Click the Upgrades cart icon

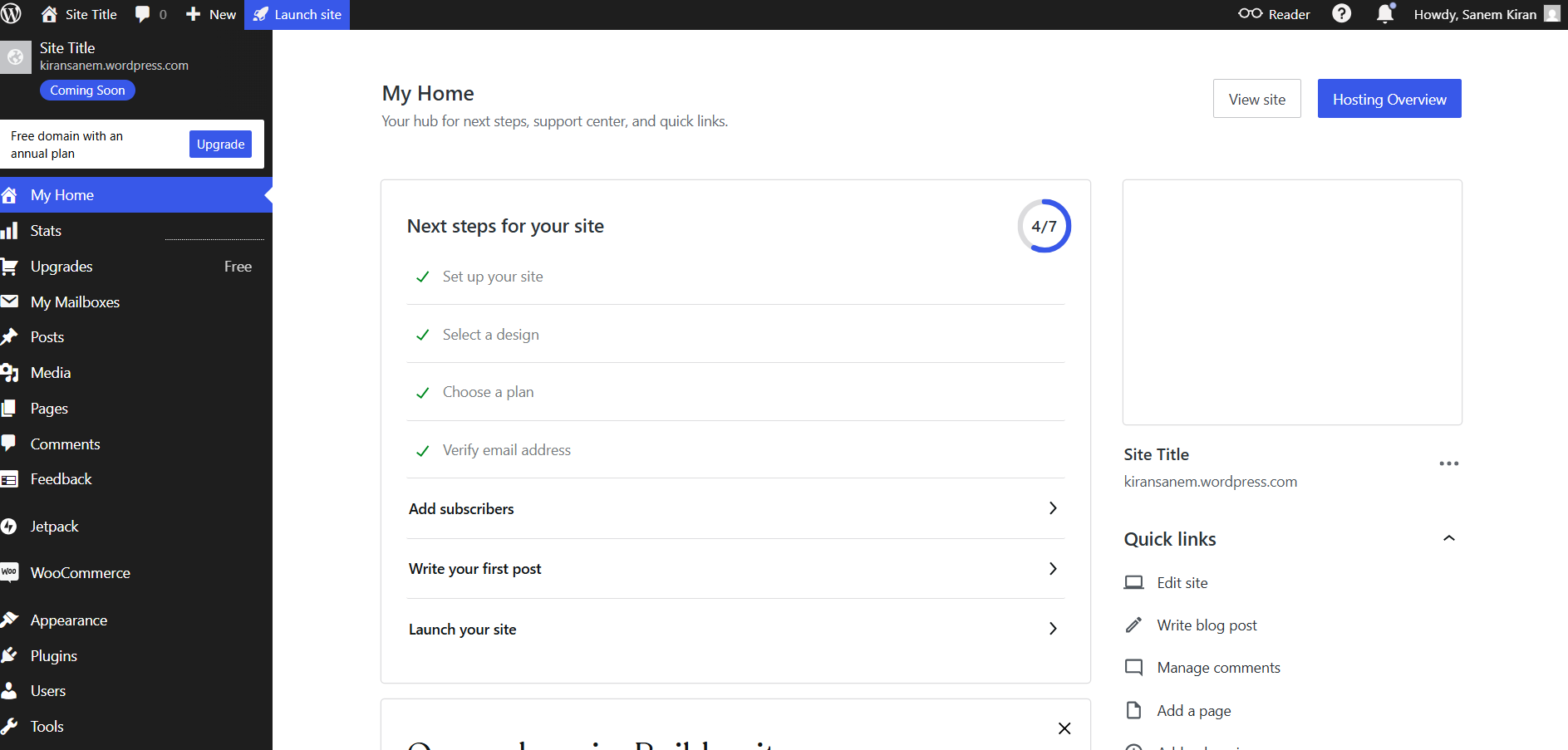click(10, 267)
